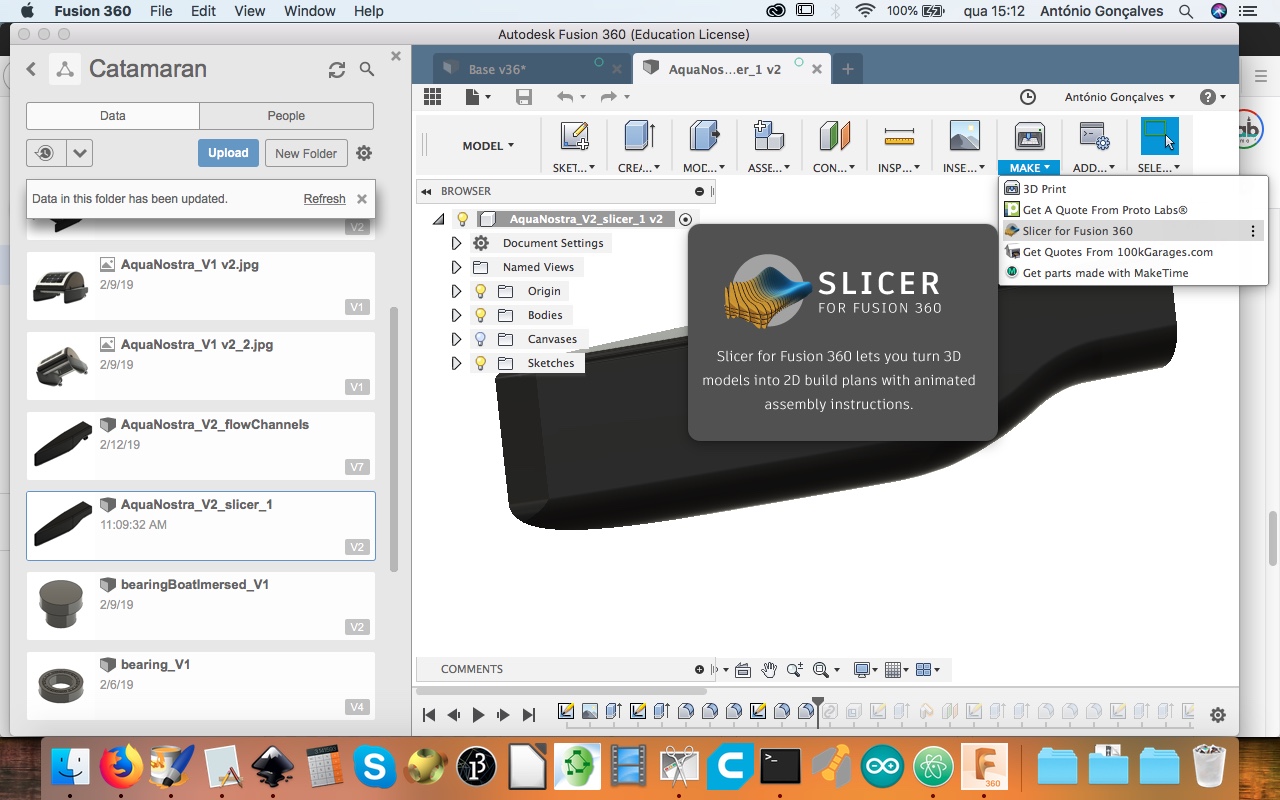The height and width of the screenshot is (800, 1280).
Task: Go back from Catamaran project
Action: (31, 69)
